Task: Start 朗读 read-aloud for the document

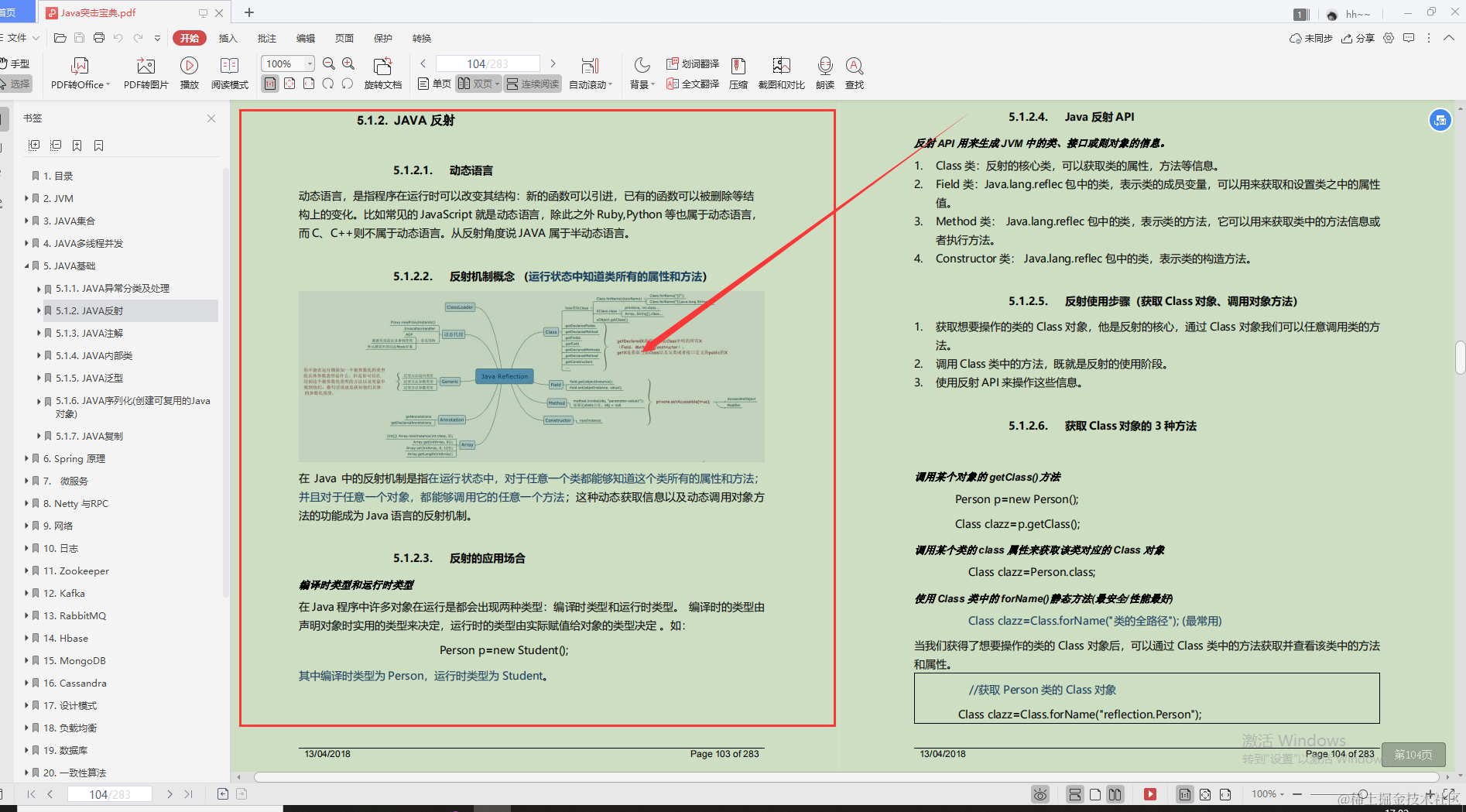Action: tap(824, 72)
